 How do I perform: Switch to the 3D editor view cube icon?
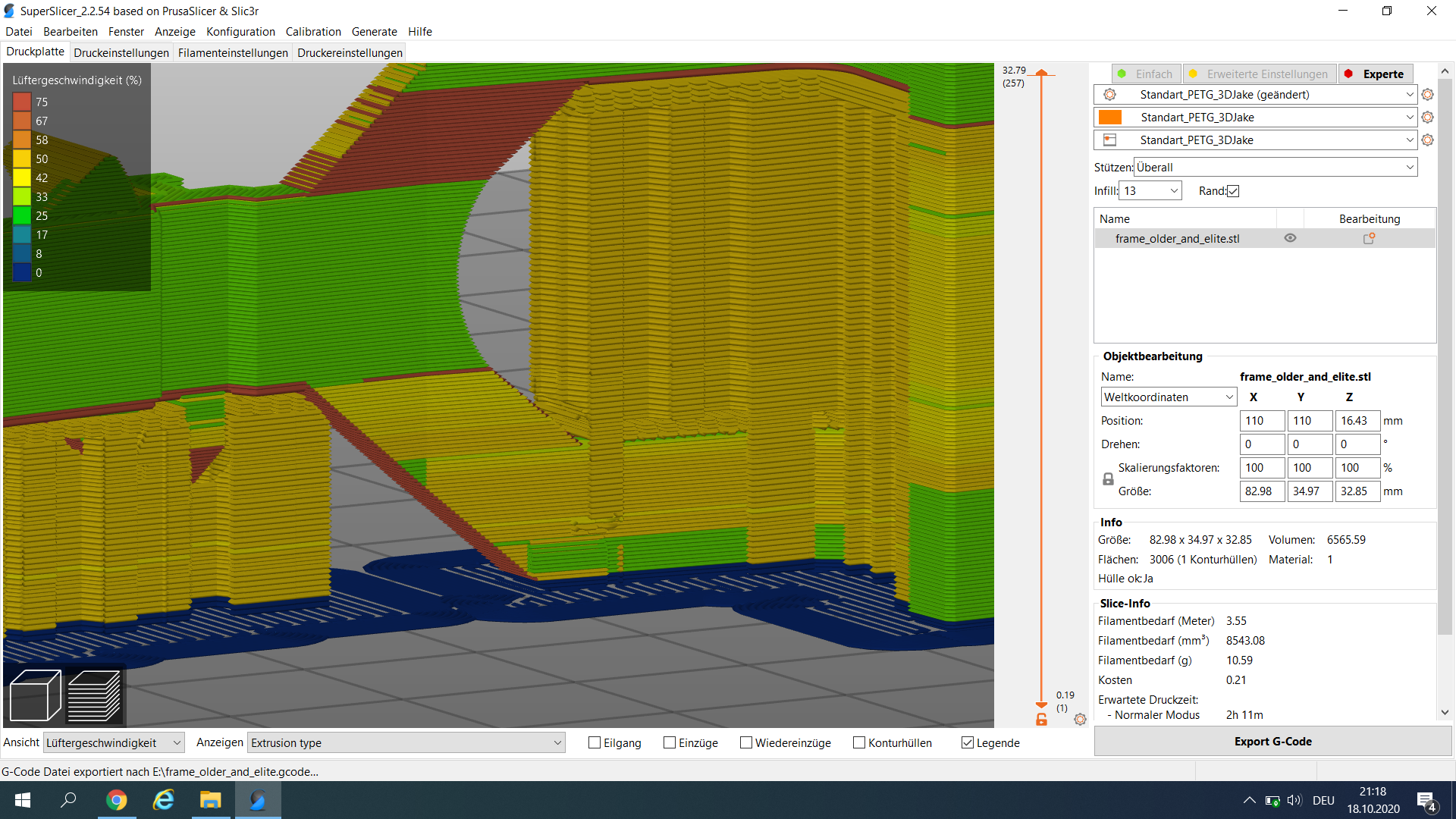coord(34,694)
